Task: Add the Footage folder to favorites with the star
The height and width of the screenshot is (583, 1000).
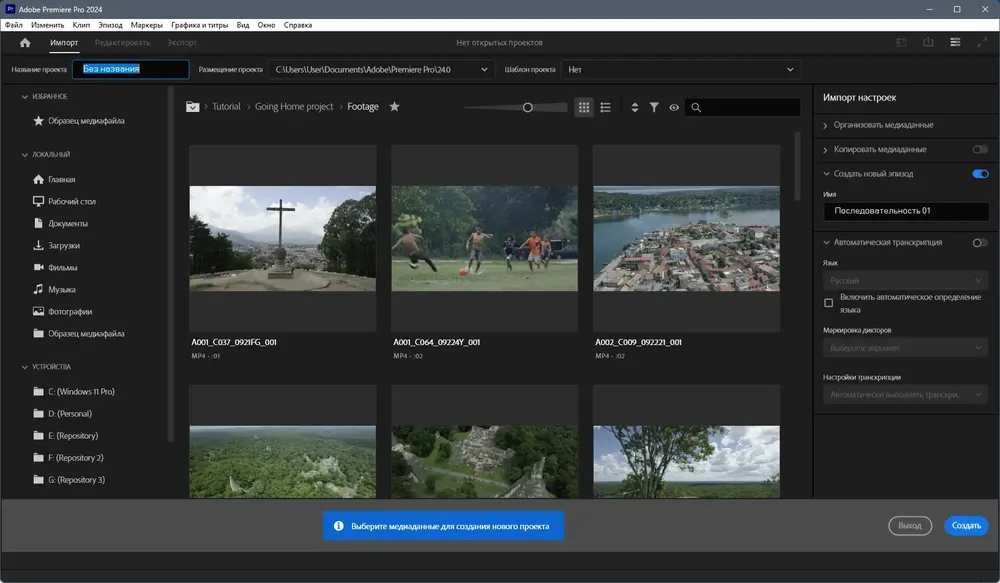Action: point(394,107)
